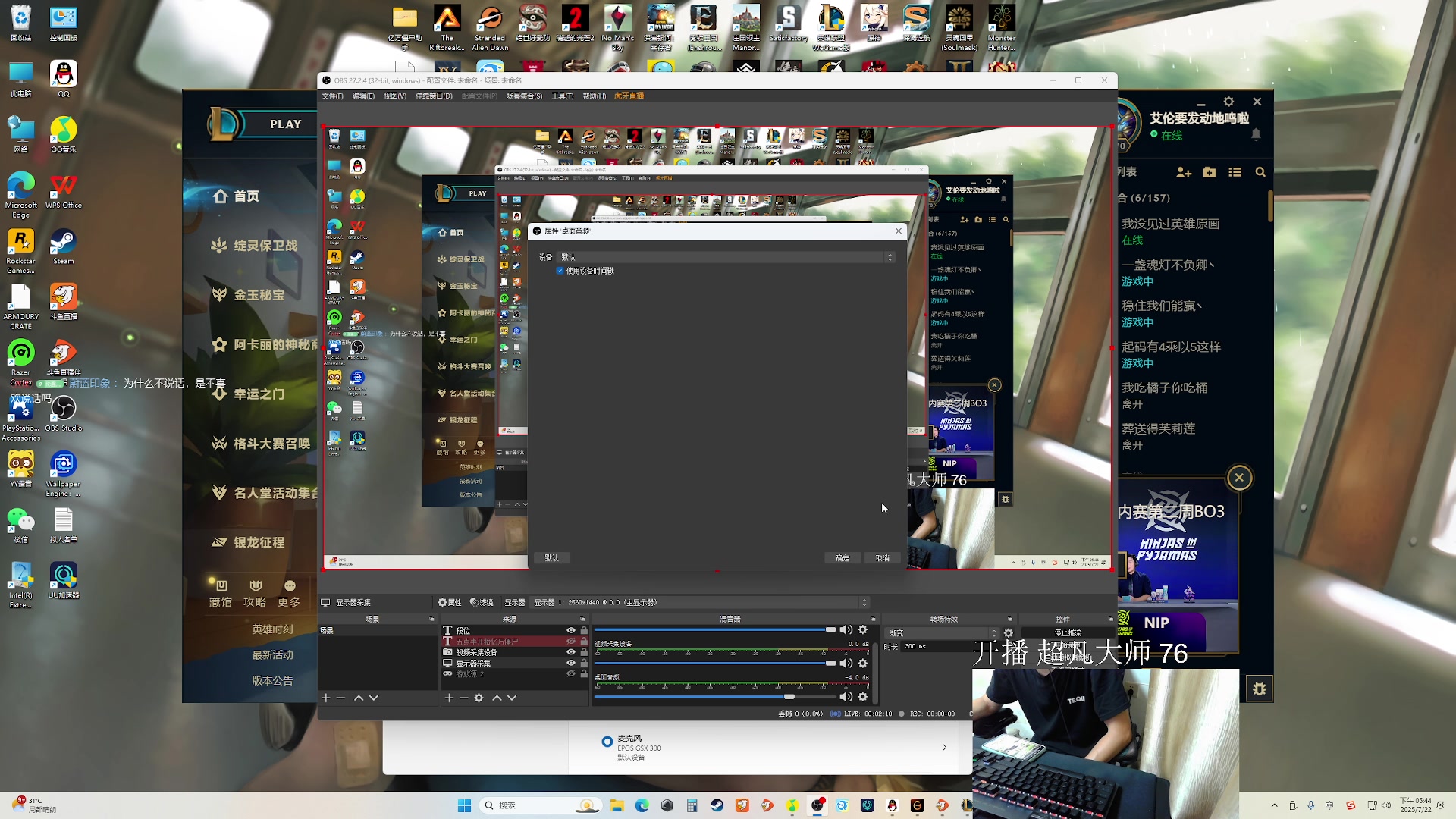Close the 内赛第二周BO3 stream popup

coord(1239,478)
